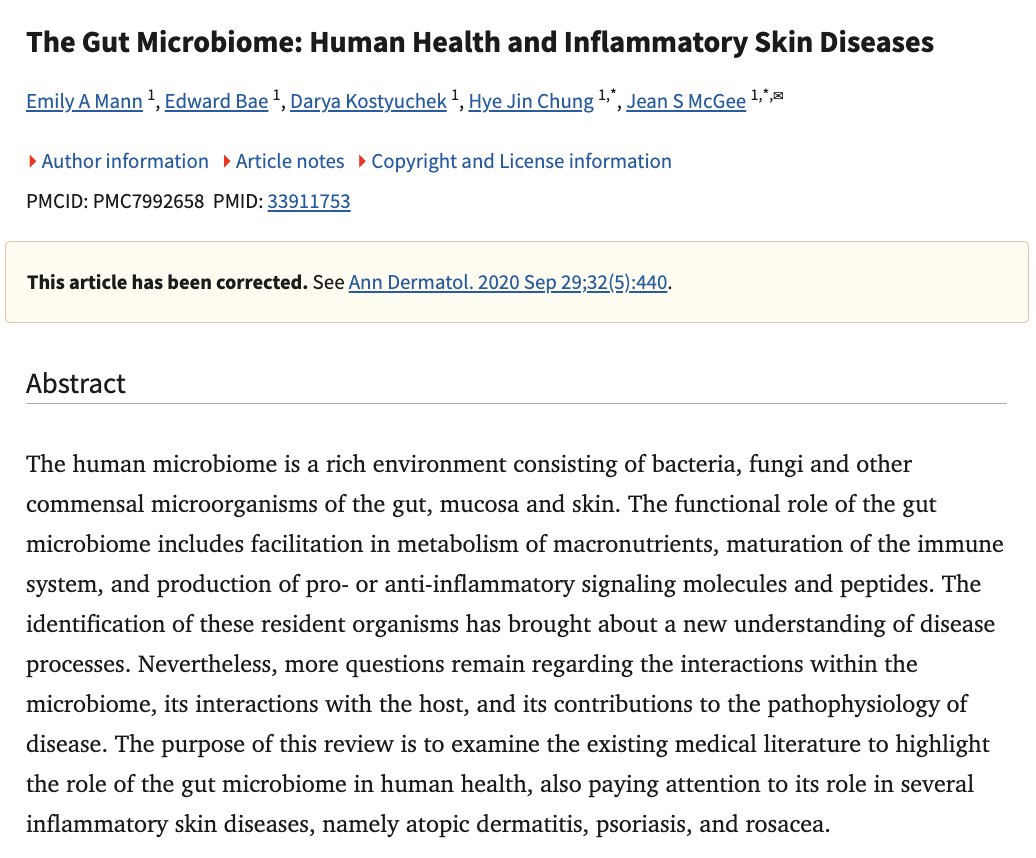Click the envelope icon after Jean S McGee
The width and height of the screenshot is (1036, 858).
tap(779, 96)
